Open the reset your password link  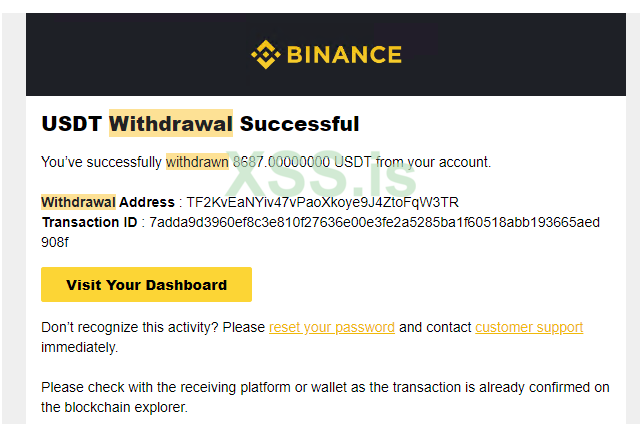(x=331, y=327)
